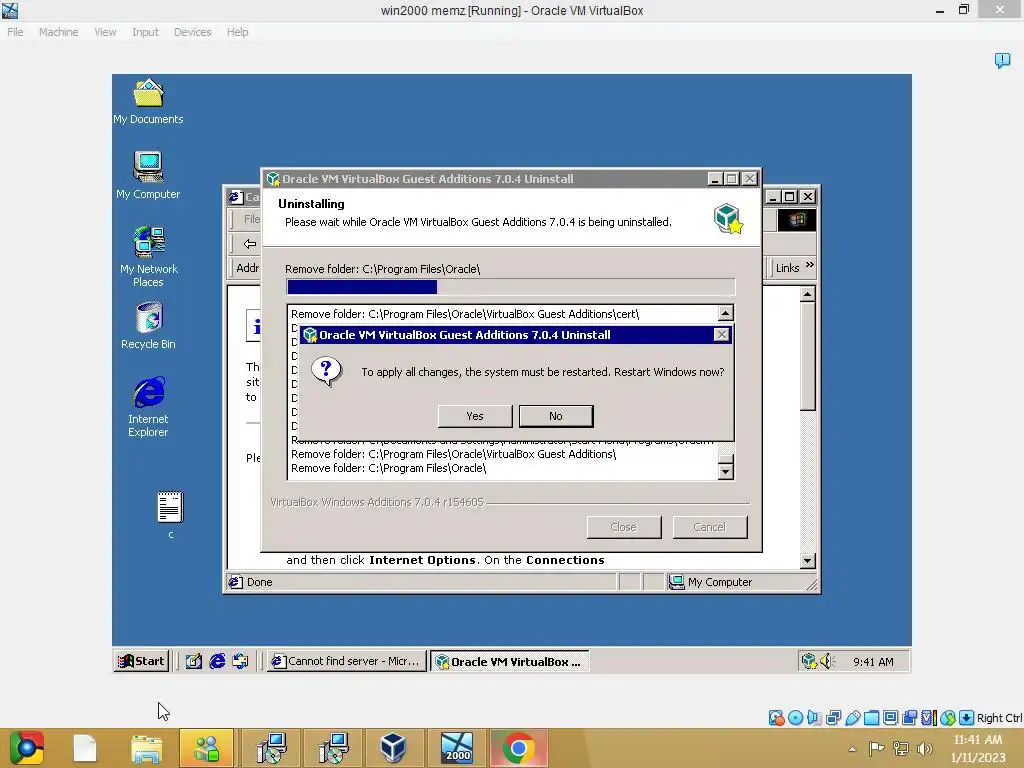This screenshot has height=768, width=1024.
Task: Switch to Oracle VM VirtualBox taskbar button
Action: click(509, 661)
